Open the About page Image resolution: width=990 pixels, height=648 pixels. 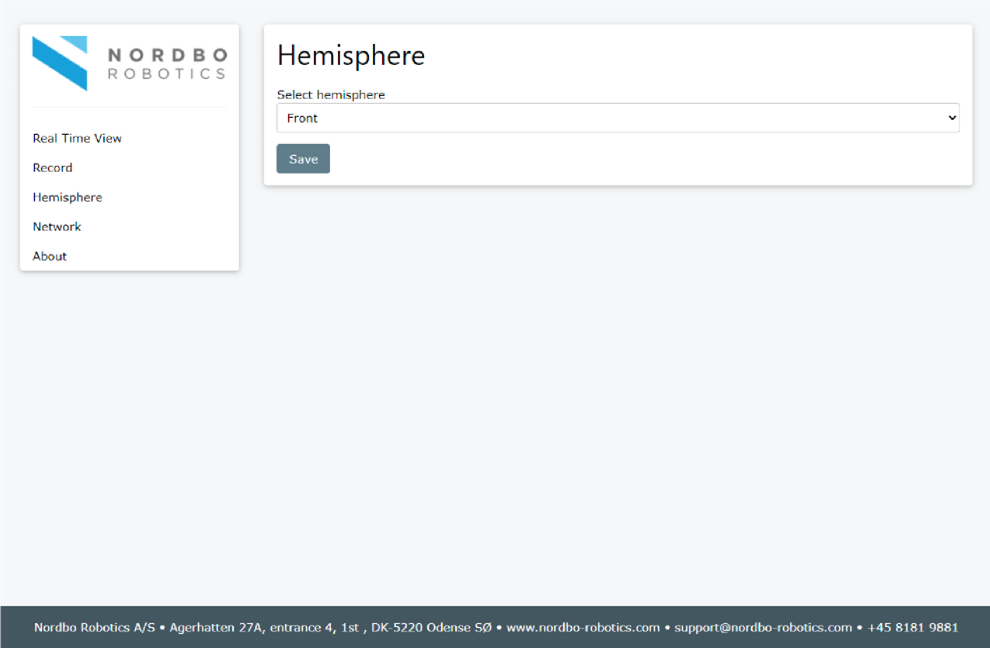point(49,256)
